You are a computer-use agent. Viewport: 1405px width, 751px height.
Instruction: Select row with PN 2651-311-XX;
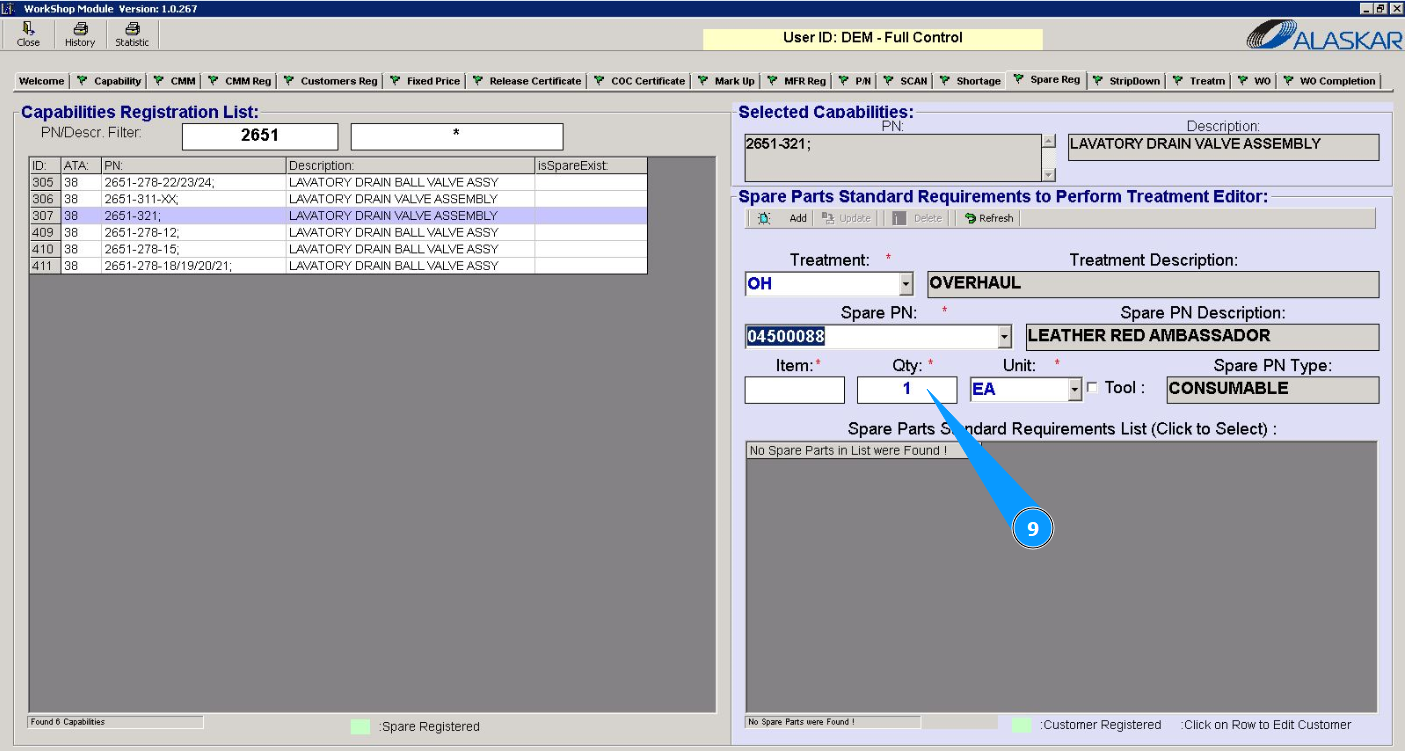[338, 199]
